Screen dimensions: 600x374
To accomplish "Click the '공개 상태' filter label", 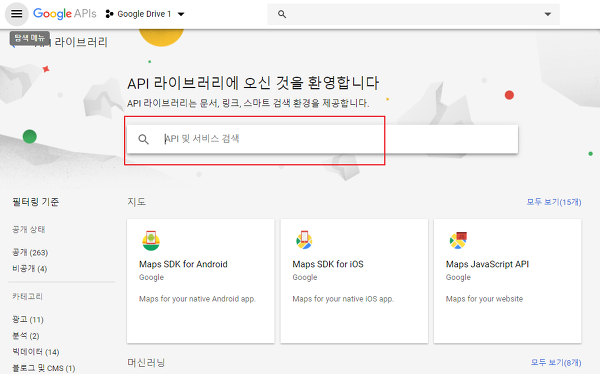I will pyautogui.click(x=29, y=229).
